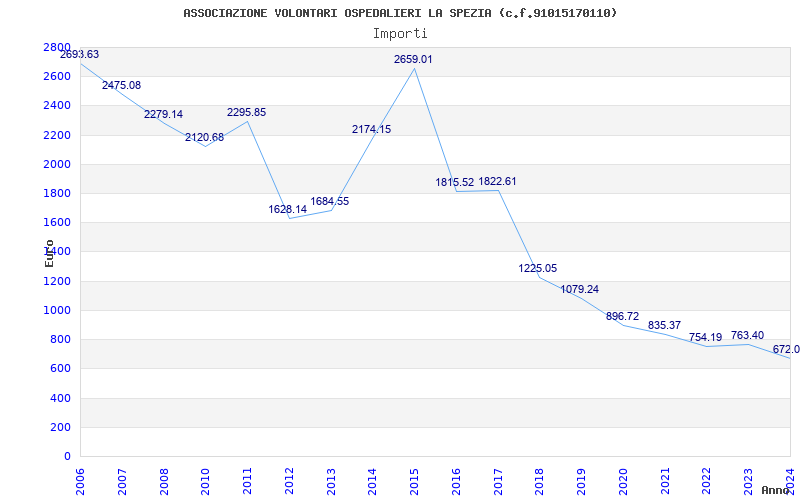Select the 2174.15 value label
The height and width of the screenshot is (500, 800).
(x=371, y=130)
